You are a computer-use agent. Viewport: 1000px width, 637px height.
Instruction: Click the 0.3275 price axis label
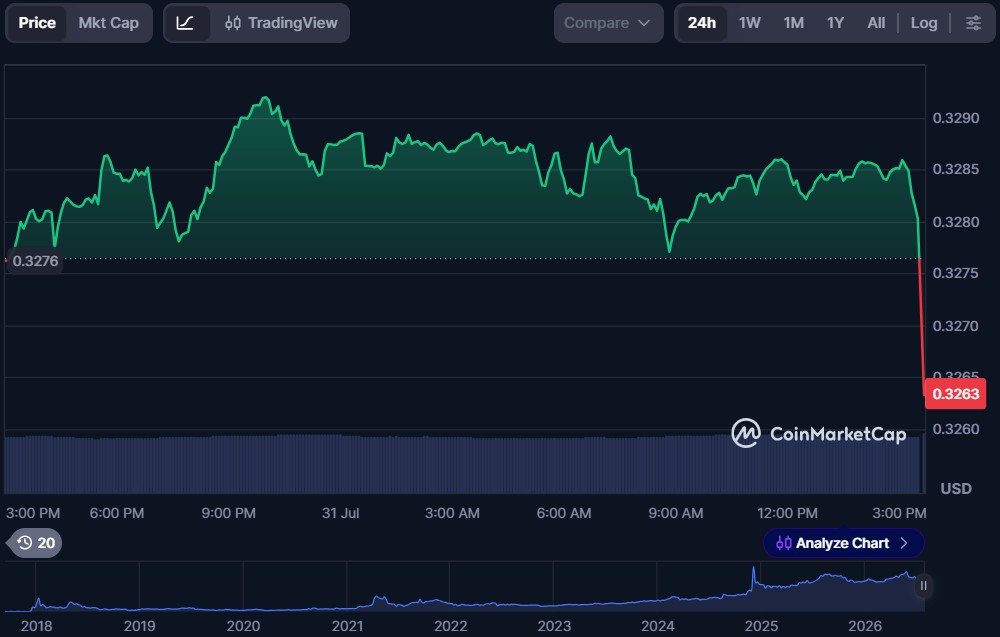click(955, 273)
